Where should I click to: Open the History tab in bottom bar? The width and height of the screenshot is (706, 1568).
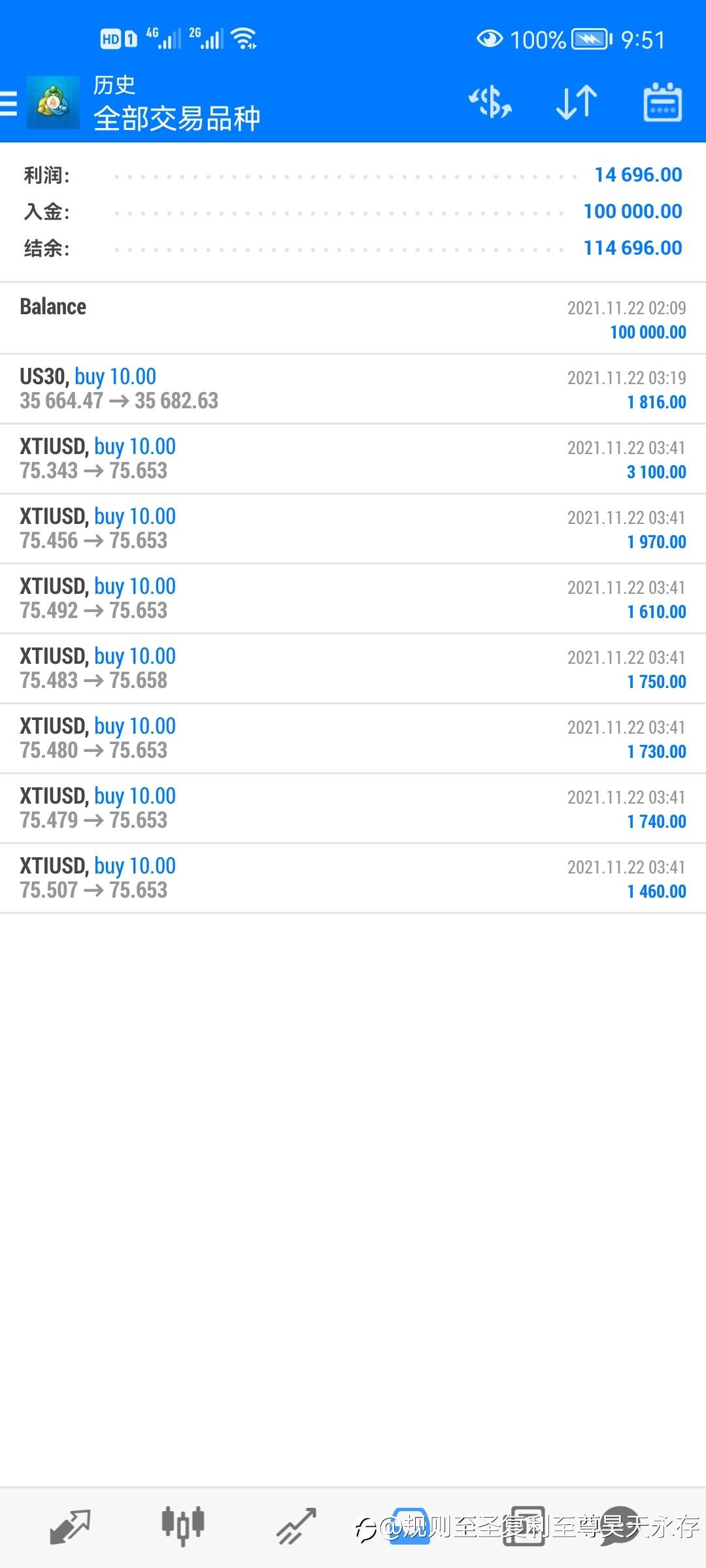point(410,1526)
